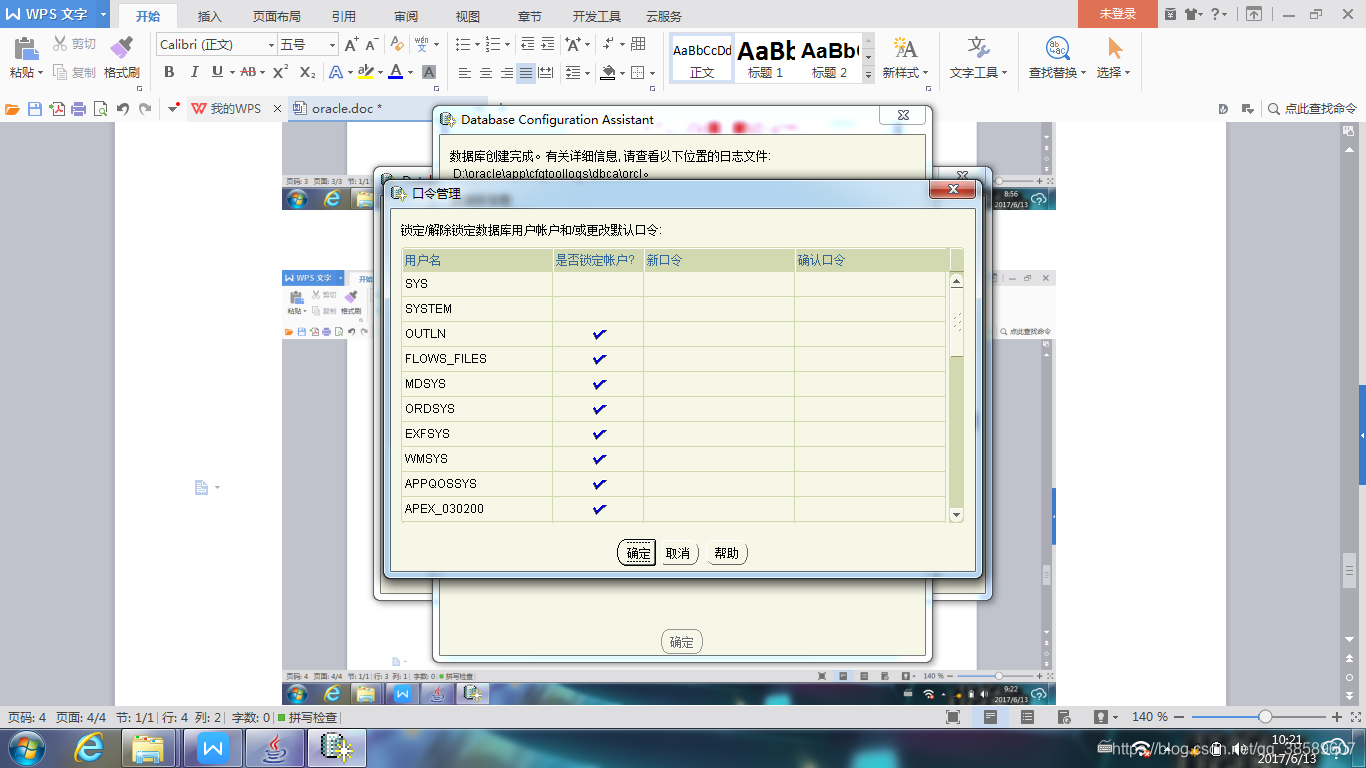Switch to the My WPS document tab
1366x768 pixels.
pyautogui.click(x=235, y=109)
